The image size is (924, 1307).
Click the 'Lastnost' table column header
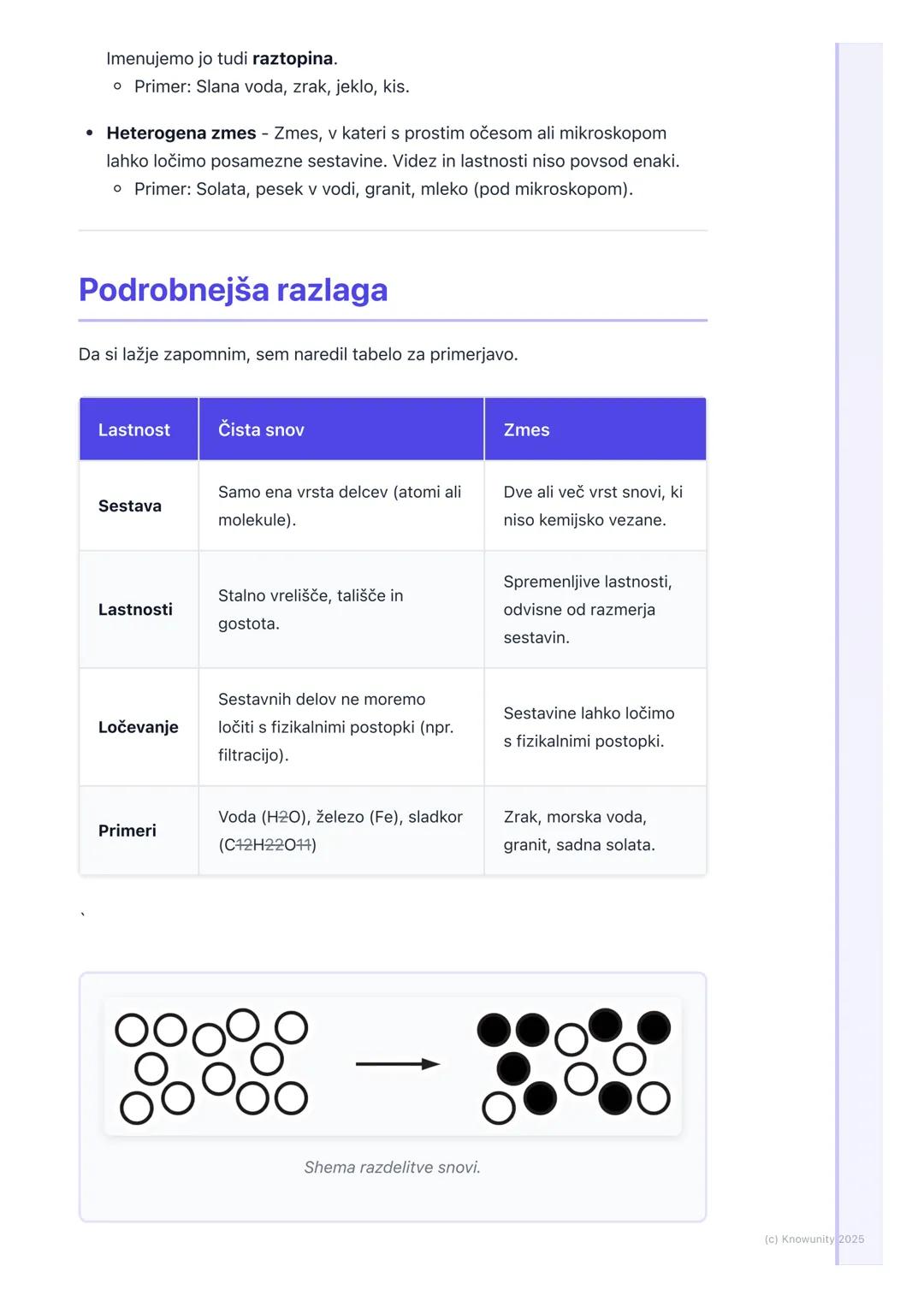[134, 429]
